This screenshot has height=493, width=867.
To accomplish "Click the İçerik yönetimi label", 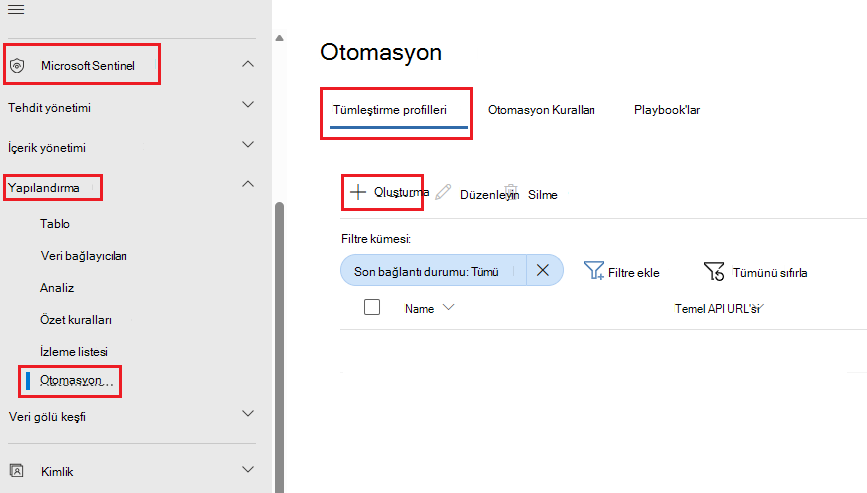I will pos(47,148).
